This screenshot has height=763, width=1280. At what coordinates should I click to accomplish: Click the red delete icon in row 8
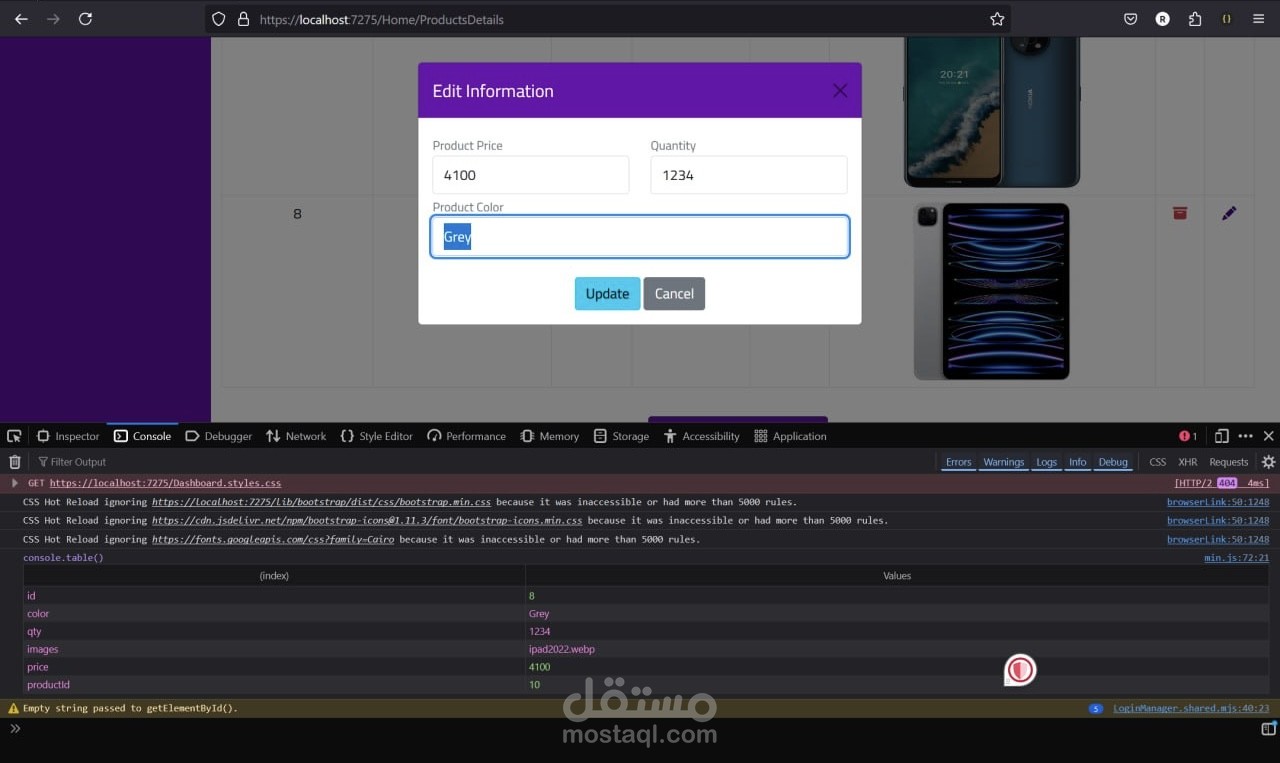tap(1180, 213)
